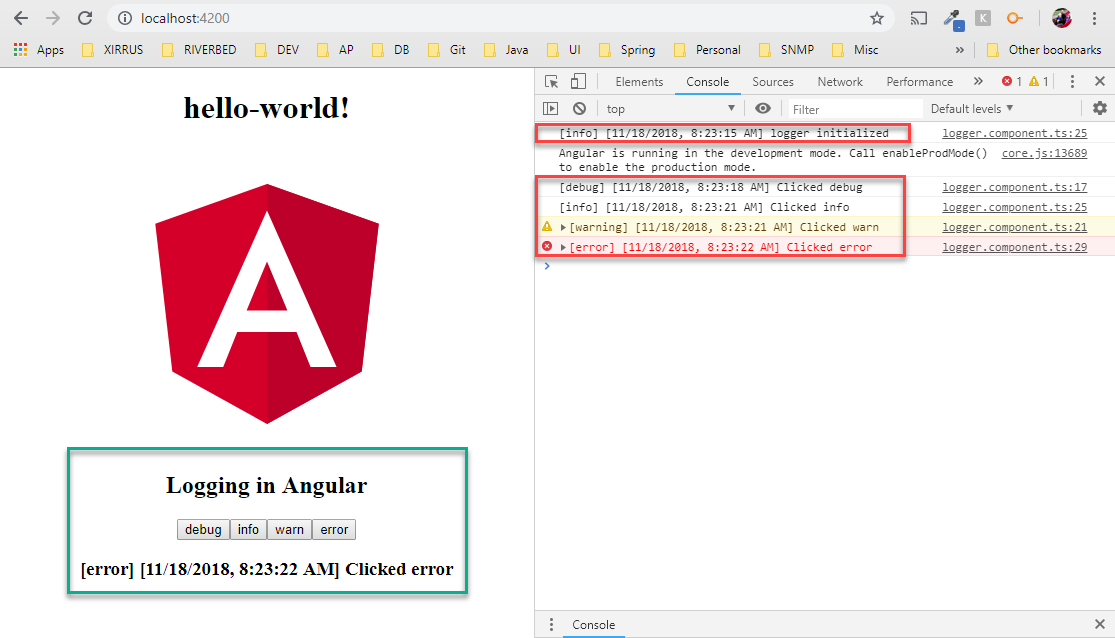Click the inspect element picker icon
Image resolution: width=1115 pixels, height=638 pixels.
(551, 82)
